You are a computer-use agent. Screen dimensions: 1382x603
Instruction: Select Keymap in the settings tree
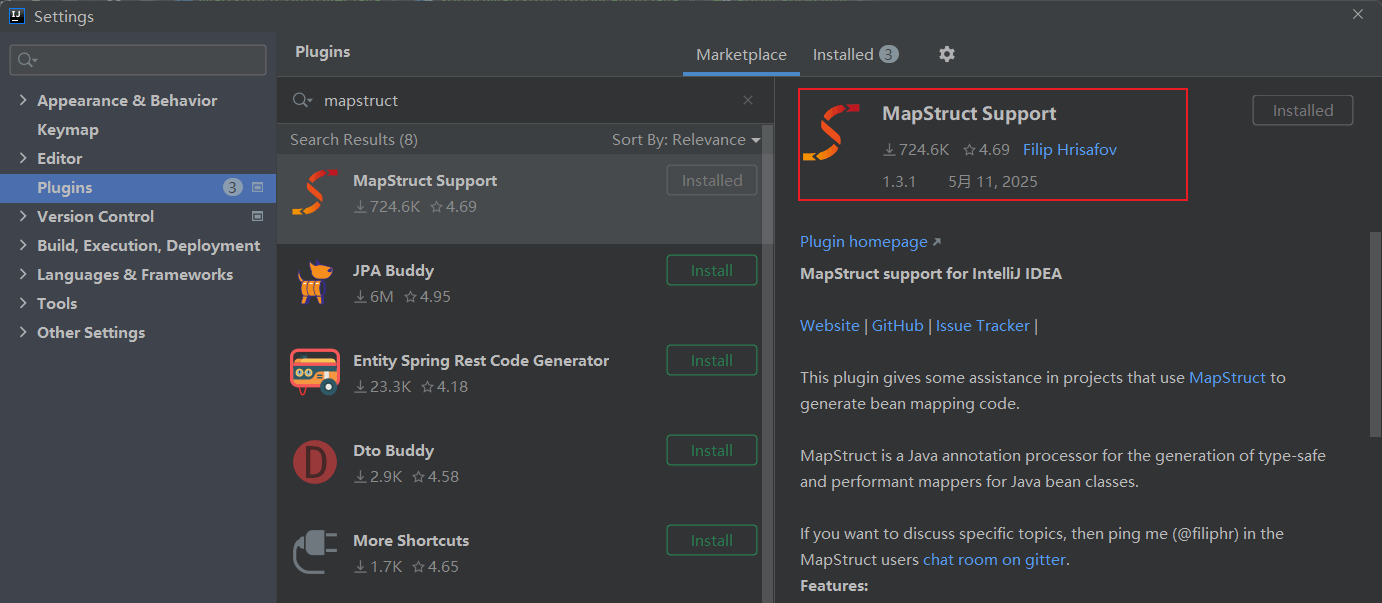pyautogui.click(x=67, y=130)
